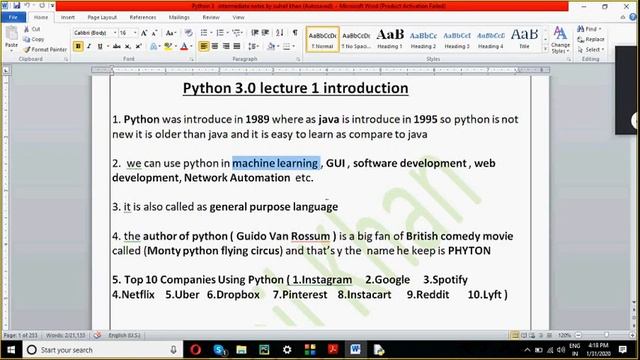Viewport: 640px width, 360px height.
Task: Click the Bullets list icon
Action: (x=204, y=33)
